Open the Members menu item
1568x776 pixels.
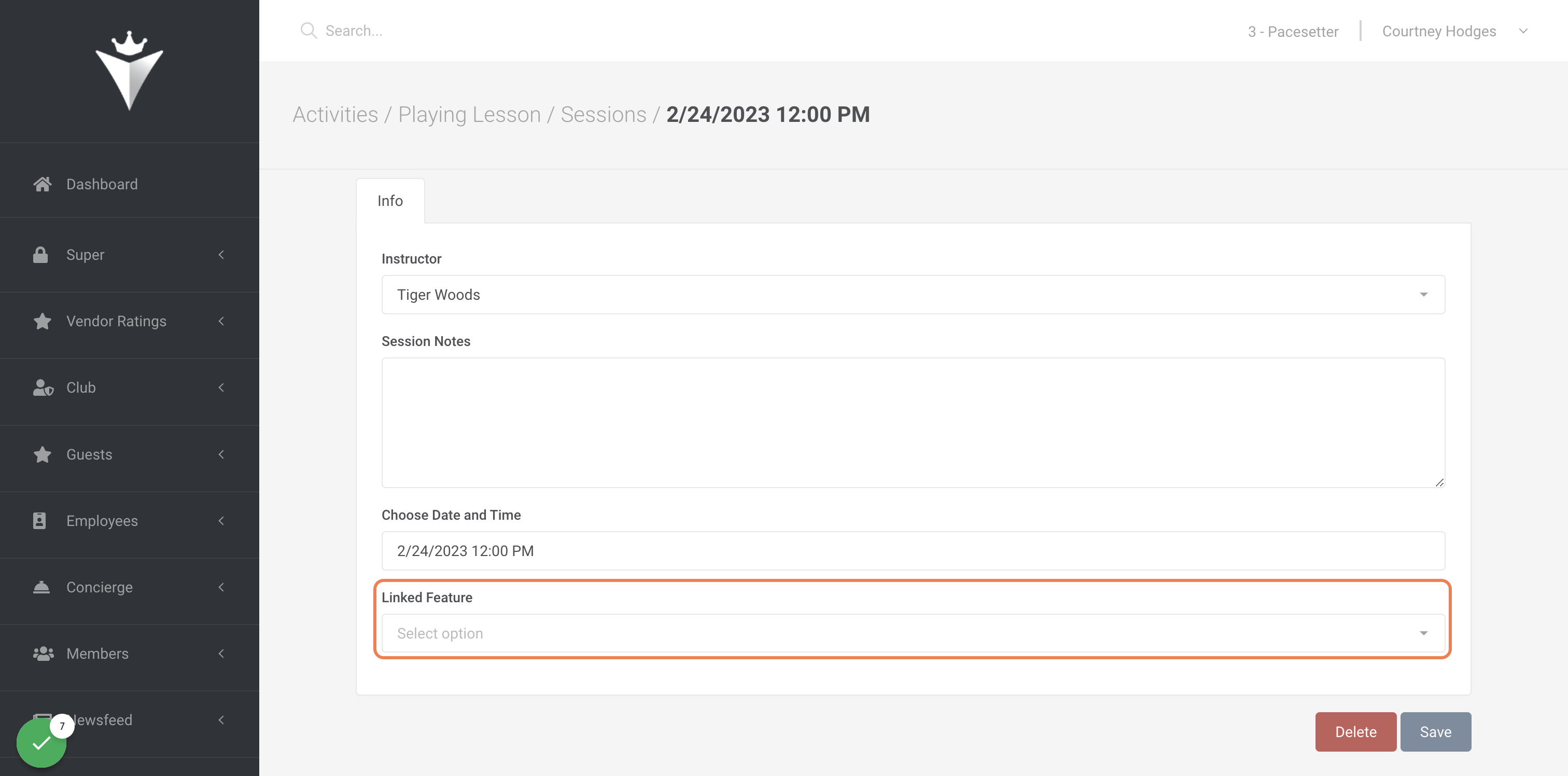click(x=130, y=654)
